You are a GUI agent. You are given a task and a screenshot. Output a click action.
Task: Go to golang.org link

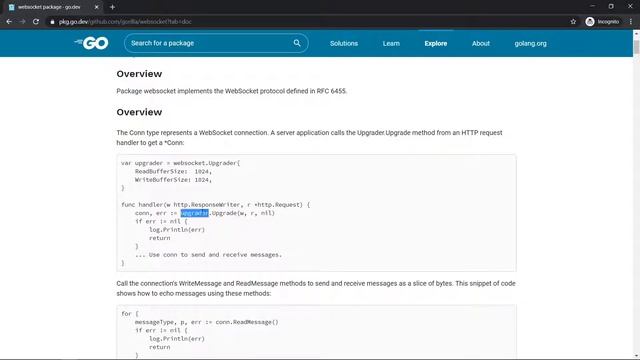pyautogui.click(x=530, y=43)
